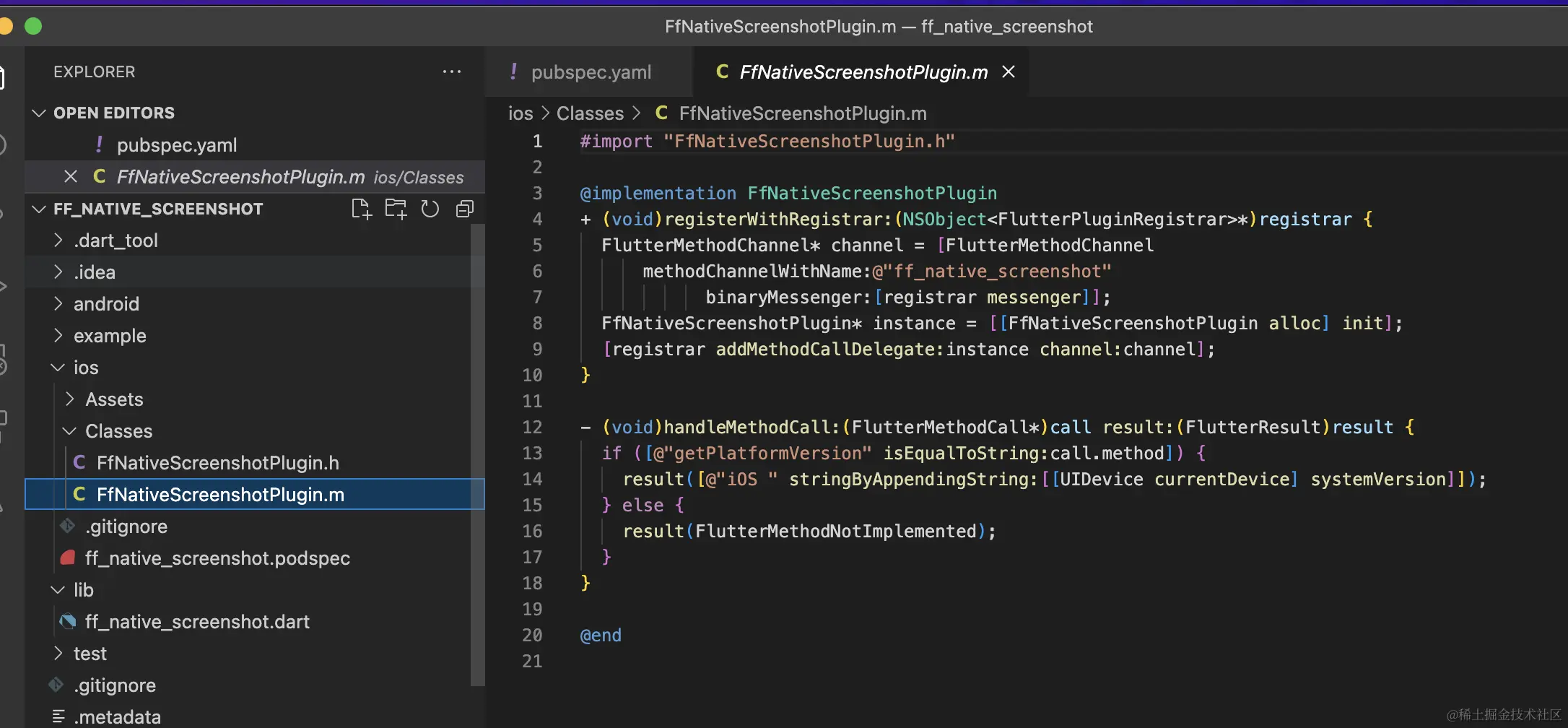Viewport: 1568px width, 728px height.
Task: Close FfNativeScreenshotPlugin.m in Open Editors list
Action: point(71,176)
